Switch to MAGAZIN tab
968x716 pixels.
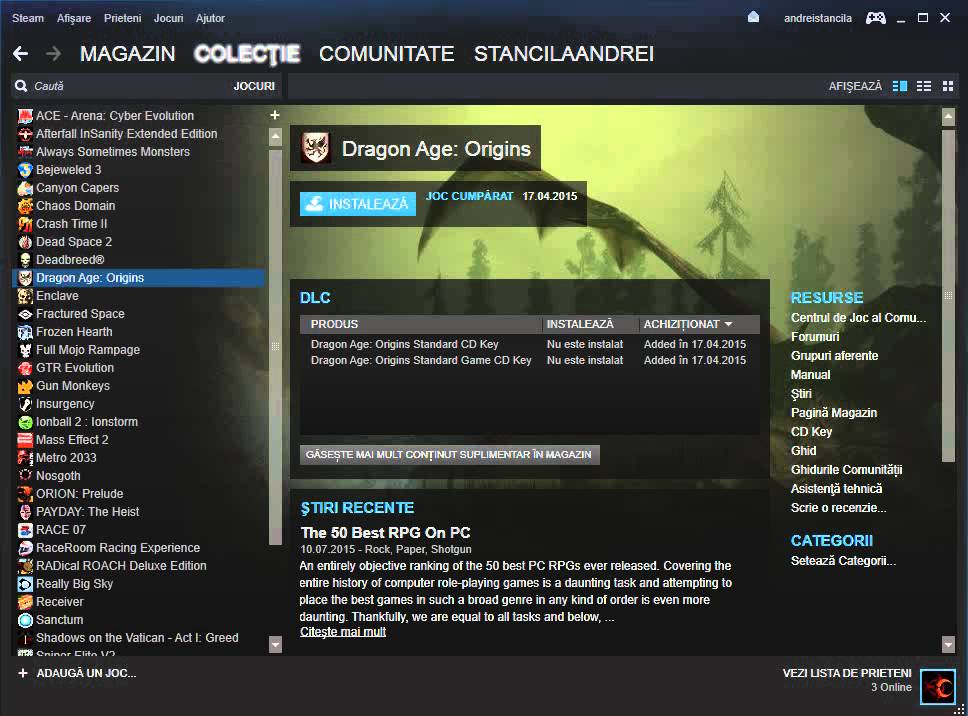(x=128, y=54)
